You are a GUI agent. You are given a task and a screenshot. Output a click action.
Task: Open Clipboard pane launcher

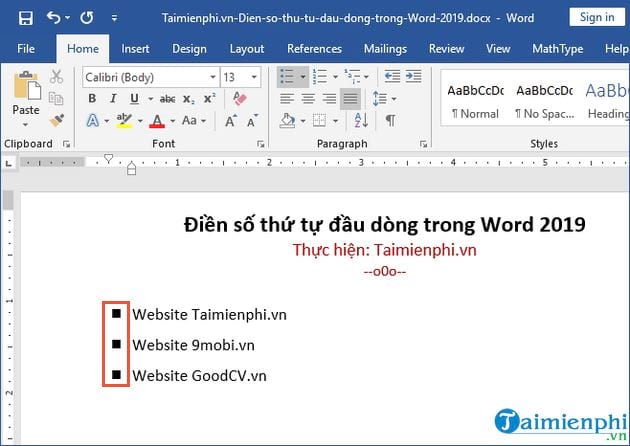pos(66,144)
